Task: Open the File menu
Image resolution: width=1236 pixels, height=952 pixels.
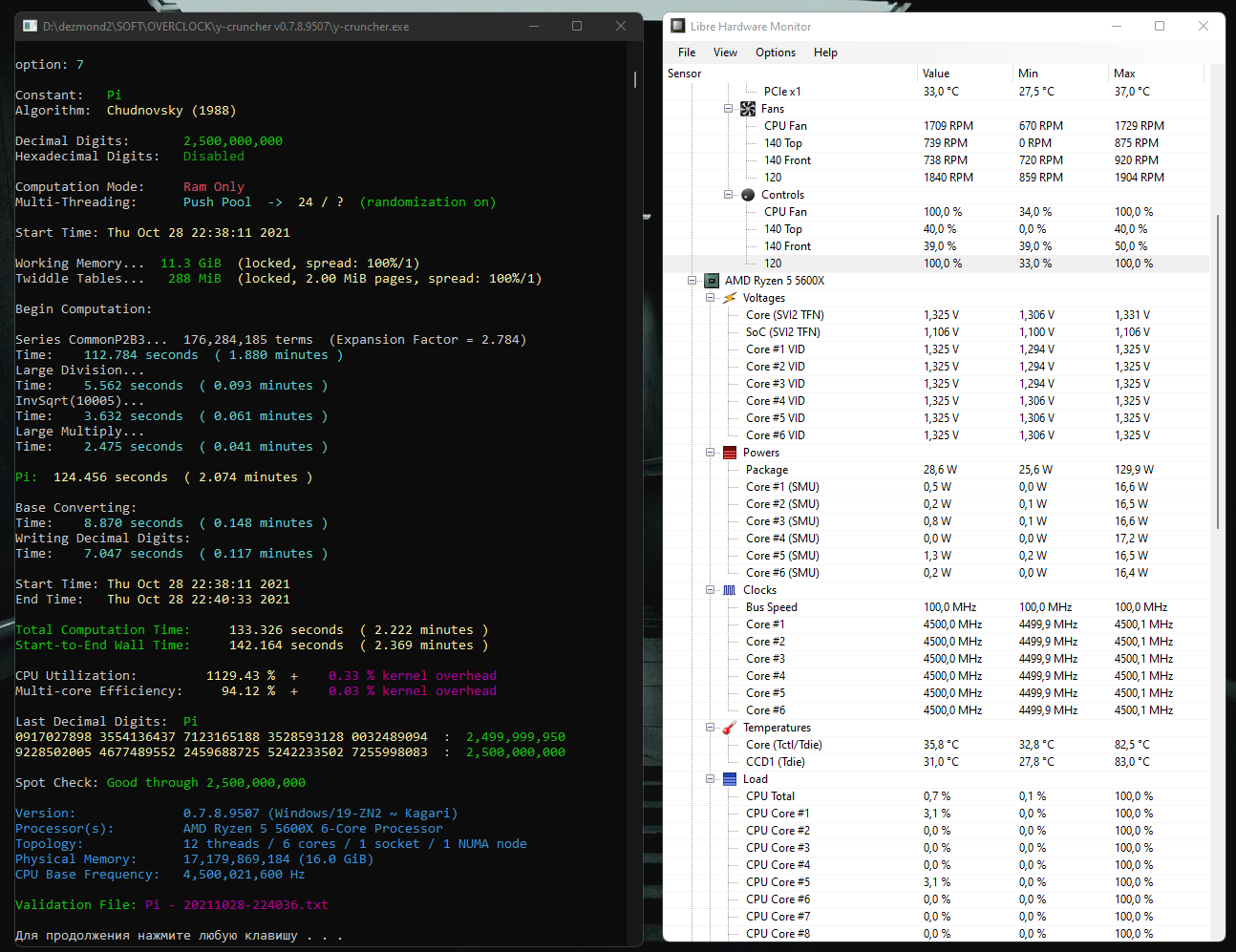Action: (x=687, y=53)
